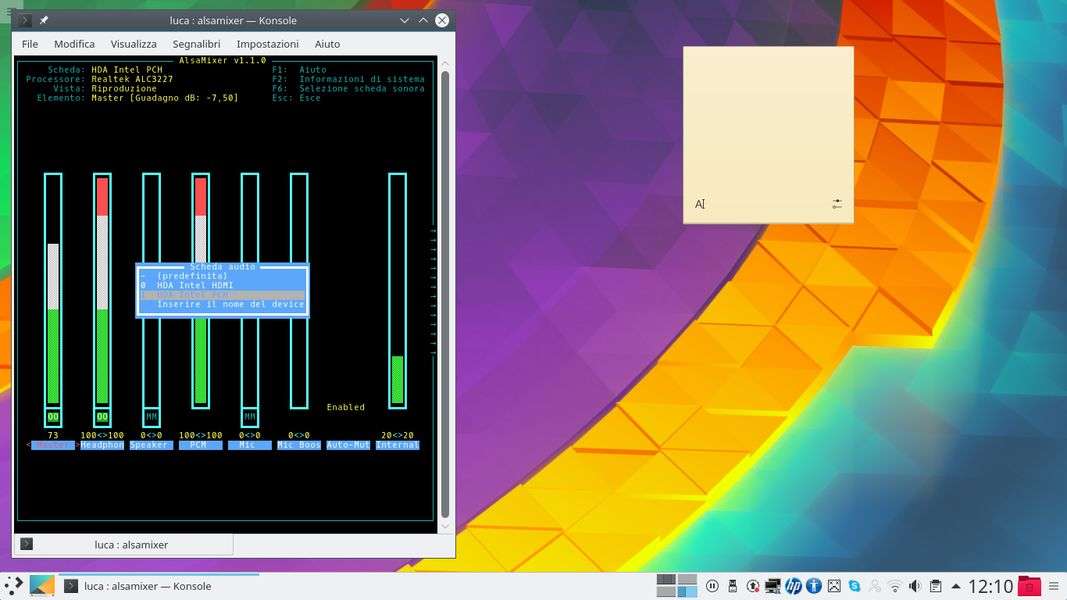Screen dimensions: 1067x600
Task: Open the clipboard tray icon
Action: point(935,586)
